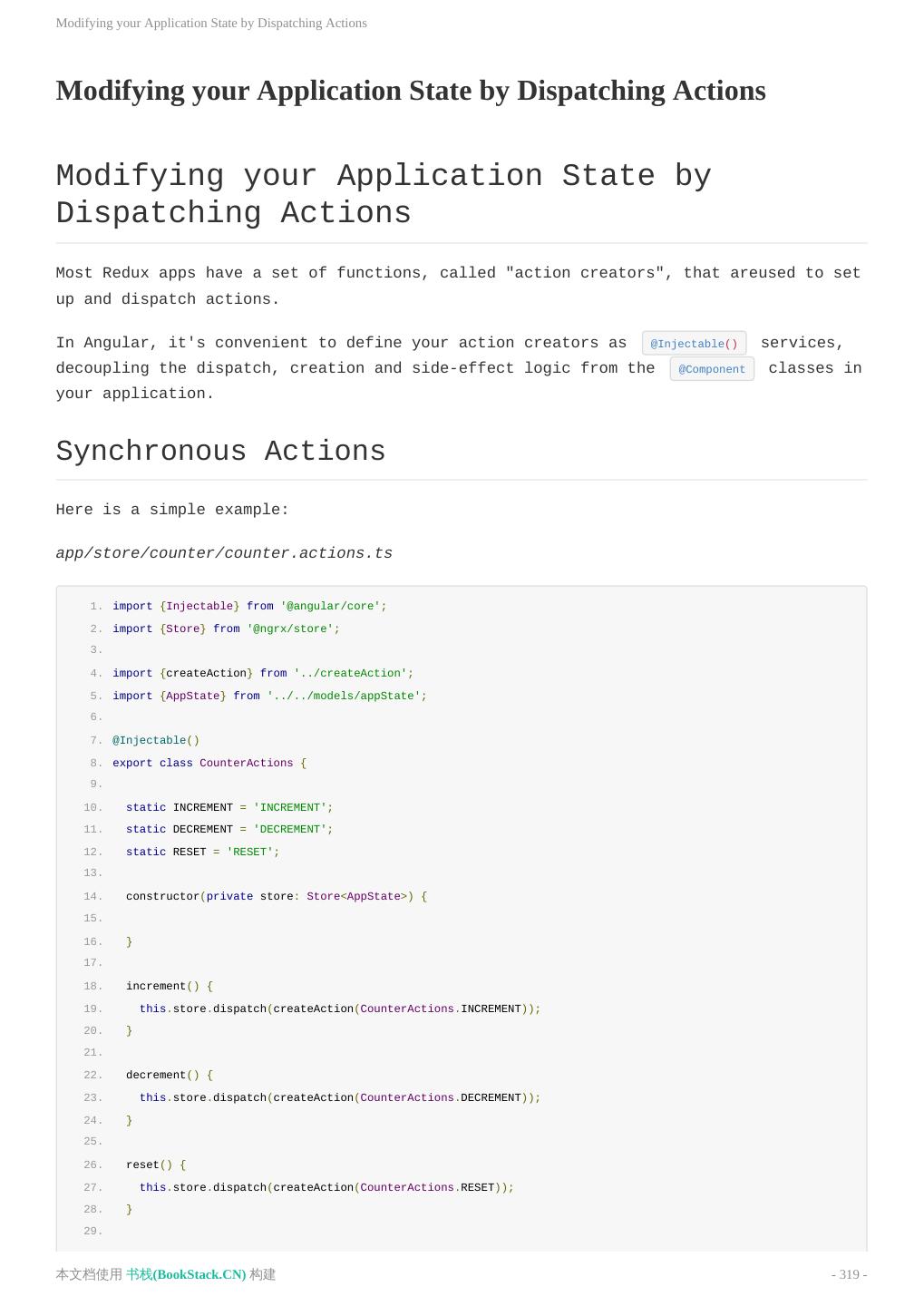The height and width of the screenshot is (1306, 924).
Task: Click the static RESET declaration line
Action: [x=202, y=852]
